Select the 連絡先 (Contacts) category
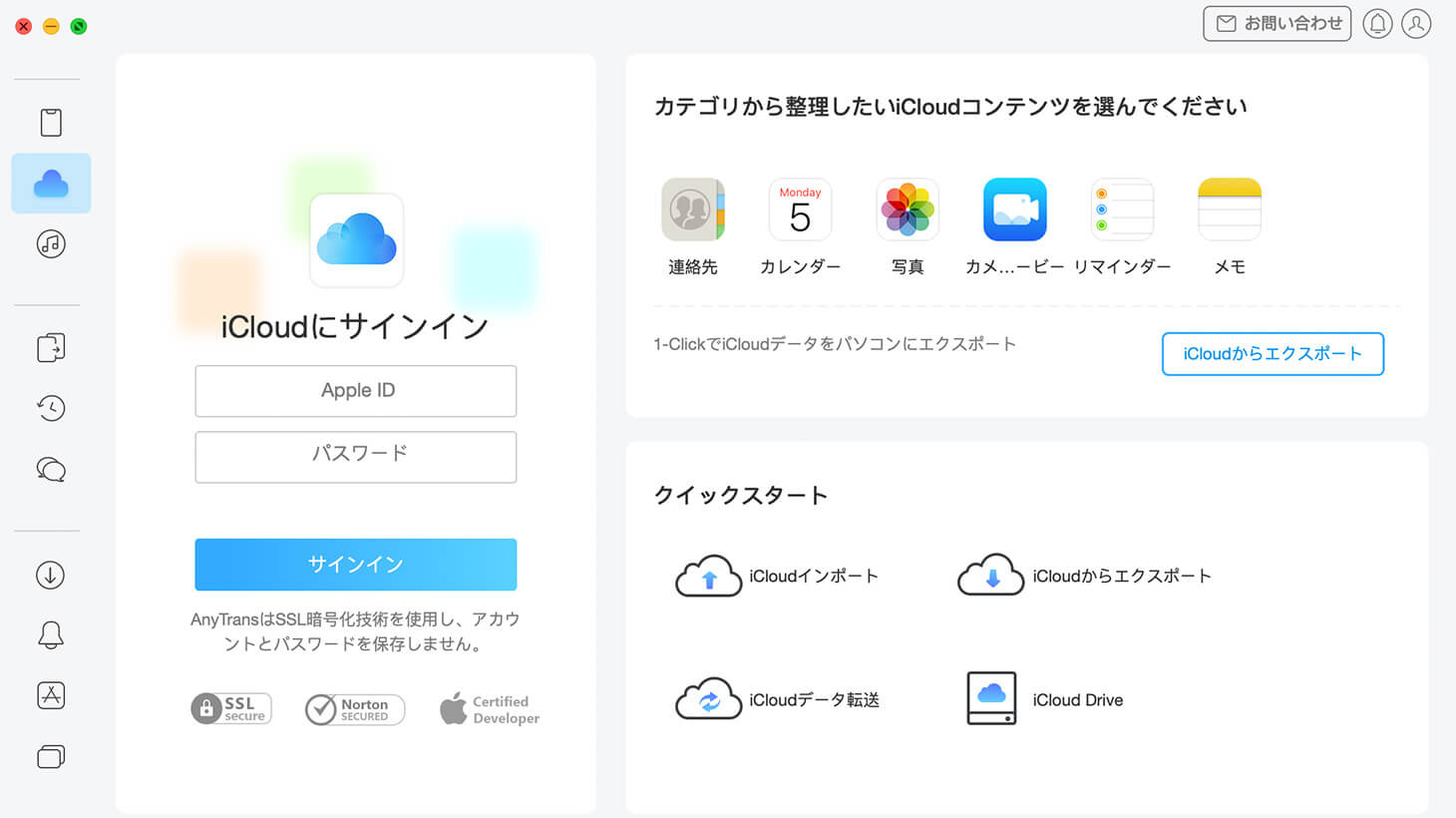The width and height of the screenshot is (1456, 818). [692, 209]
